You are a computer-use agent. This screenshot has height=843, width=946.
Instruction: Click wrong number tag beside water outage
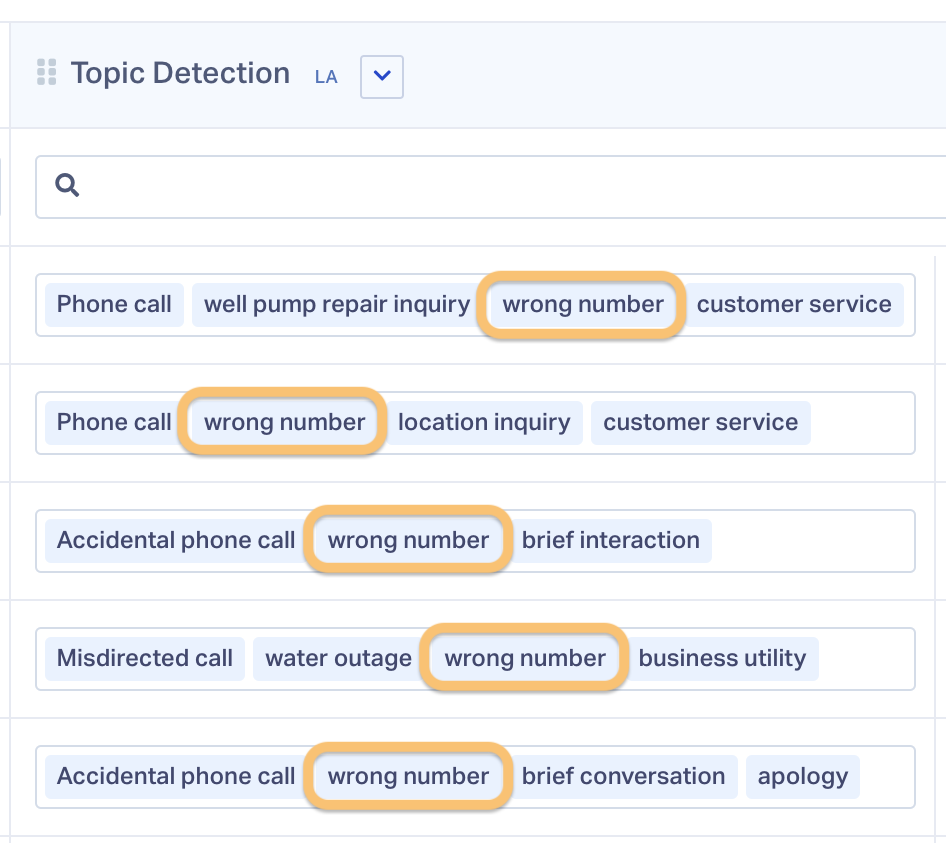coord(525,659)
